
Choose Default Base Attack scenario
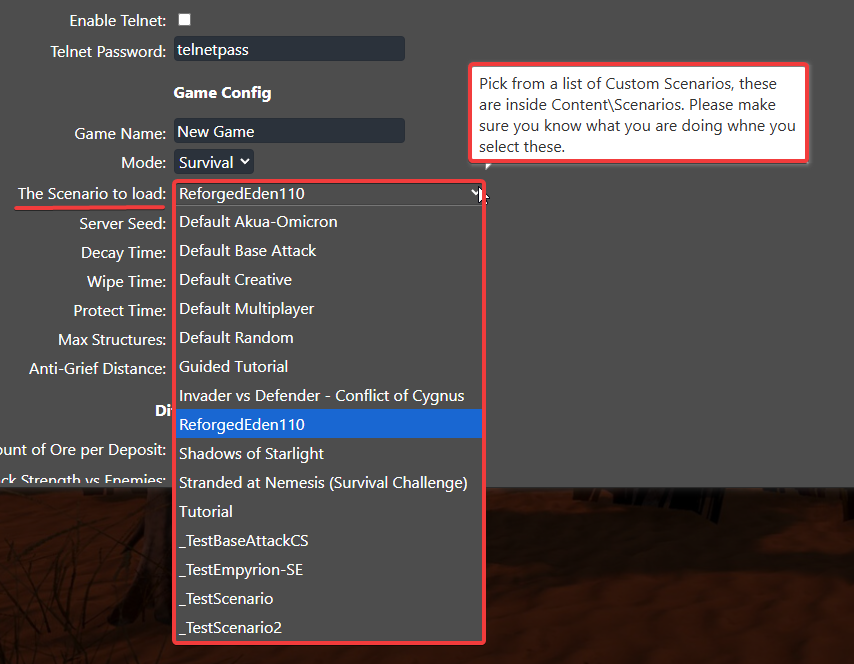(246, 250)
